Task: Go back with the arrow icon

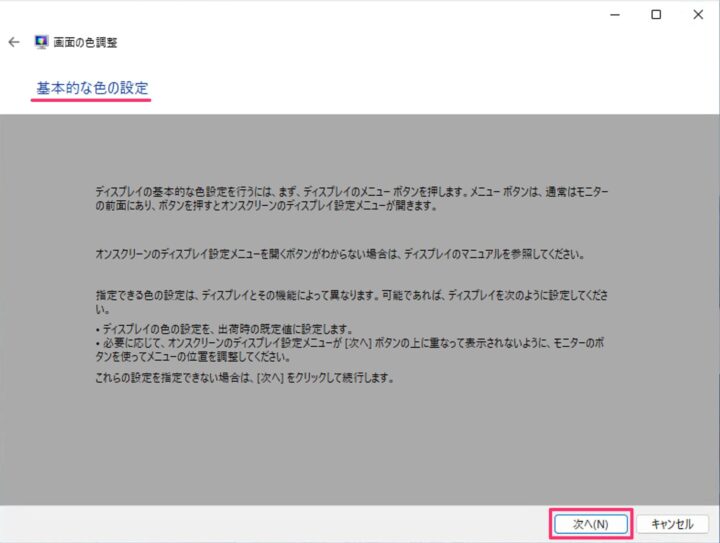Action: (14, 42)
